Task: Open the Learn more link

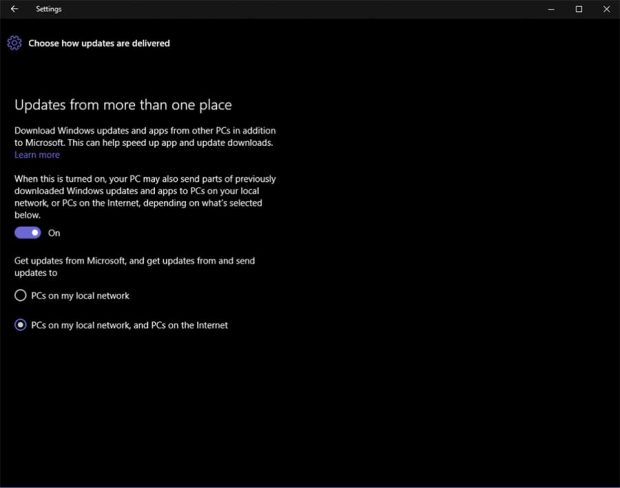Action: pos(37,155)
